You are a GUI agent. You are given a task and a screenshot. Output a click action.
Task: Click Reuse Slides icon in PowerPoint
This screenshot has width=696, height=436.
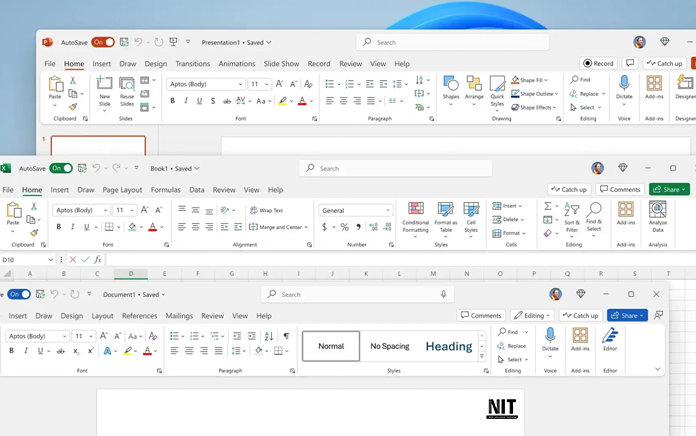[x=127, y=83]
